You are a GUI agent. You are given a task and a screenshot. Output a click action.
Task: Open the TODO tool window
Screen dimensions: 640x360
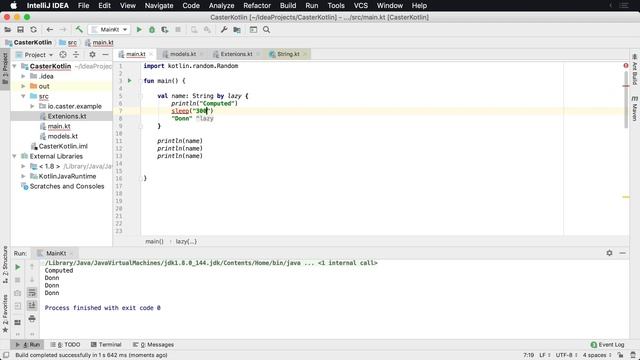pyautogui.click(x=65, y=344)
